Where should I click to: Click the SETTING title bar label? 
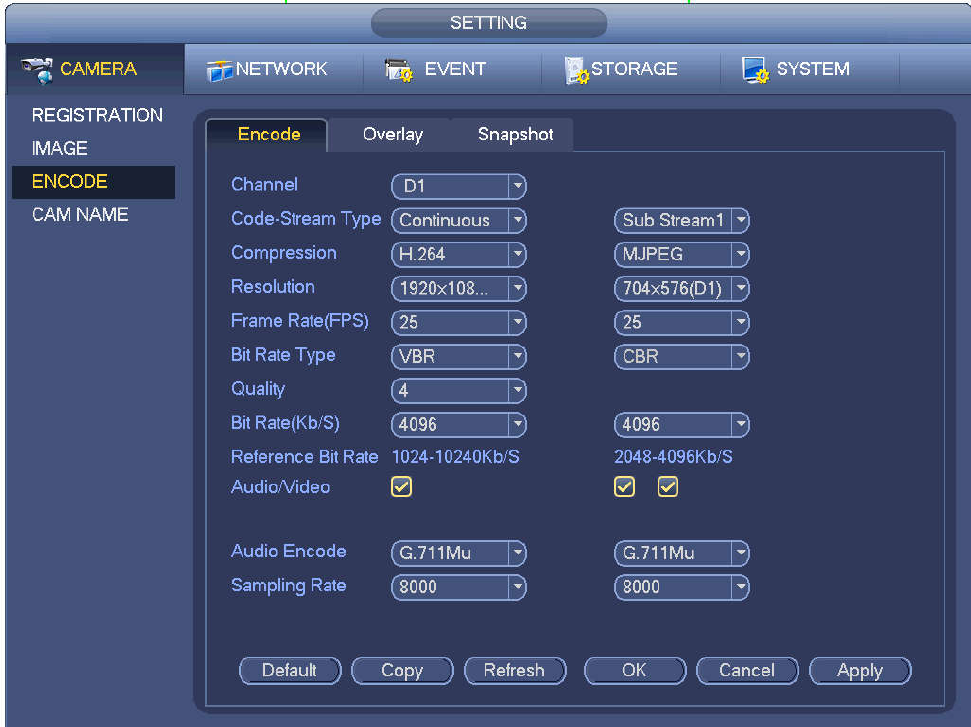488,23
